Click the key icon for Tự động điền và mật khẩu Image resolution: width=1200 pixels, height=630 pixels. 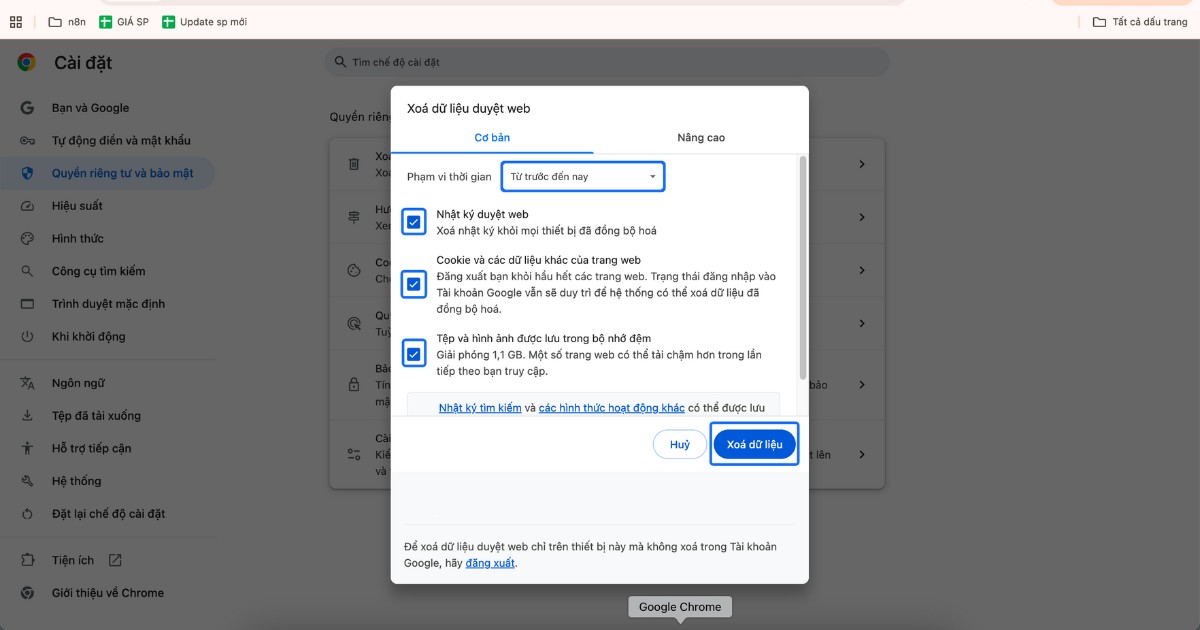tap(28, 141)
